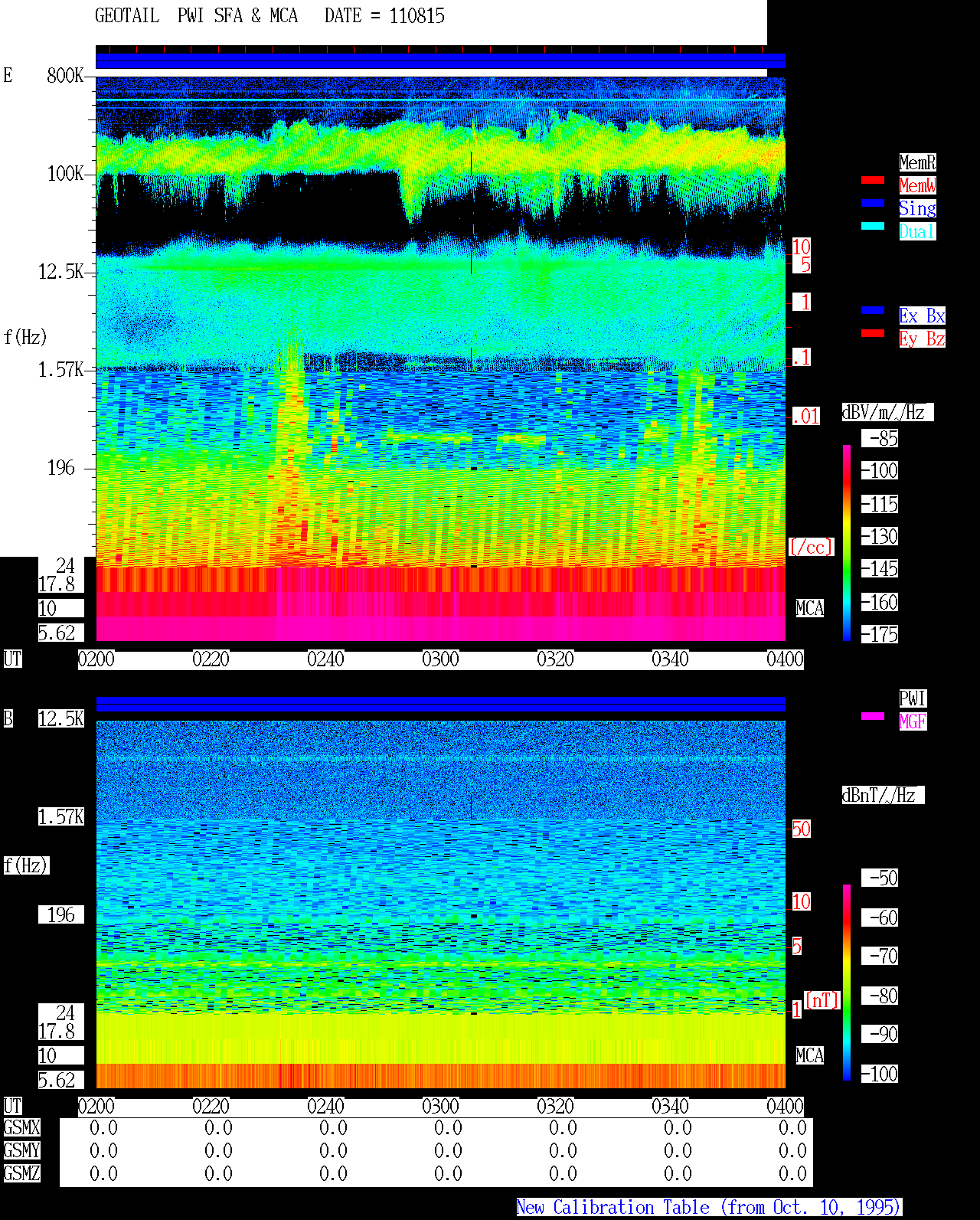Click the 800K frequency axis label
The width and height of the screenshot is (980, 1220).
tap(65, 76)
